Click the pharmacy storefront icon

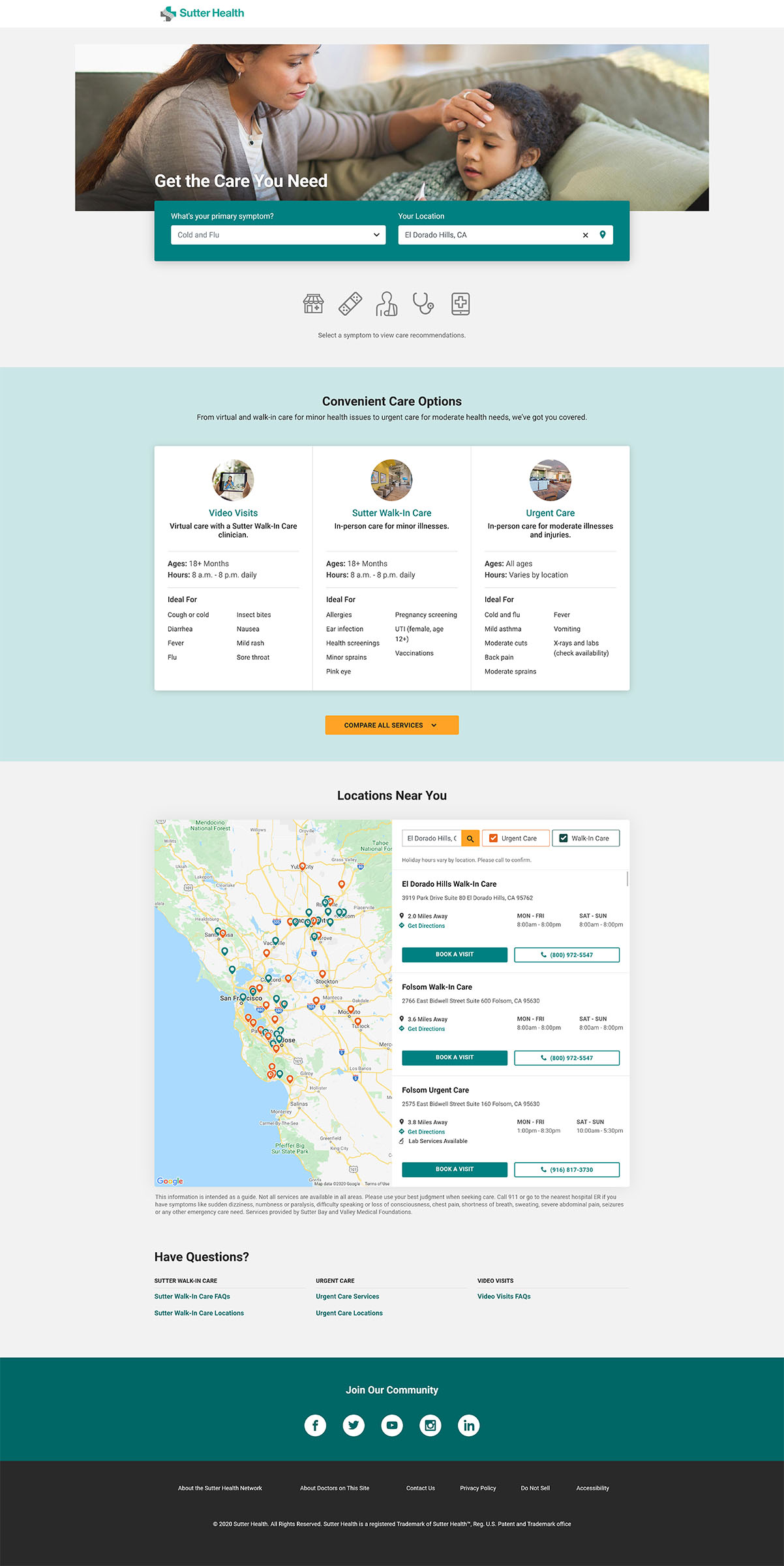313,303
